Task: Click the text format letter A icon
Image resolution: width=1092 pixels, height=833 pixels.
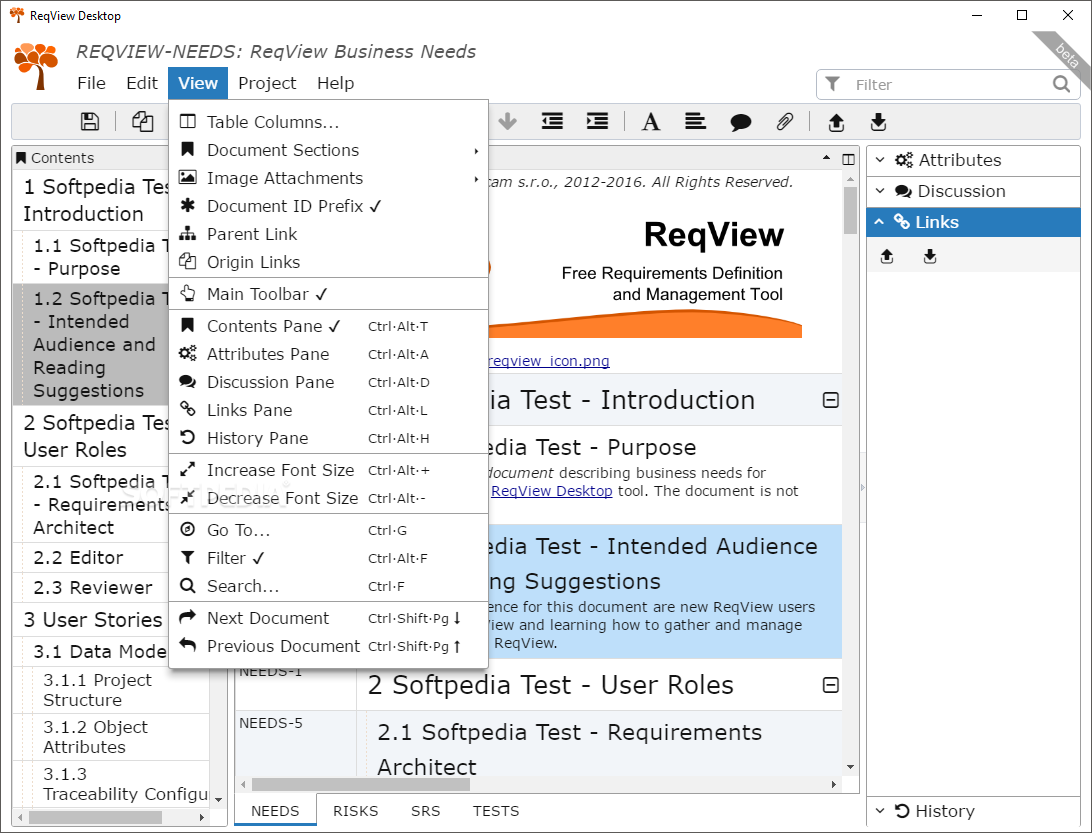Action: (650, 122)
